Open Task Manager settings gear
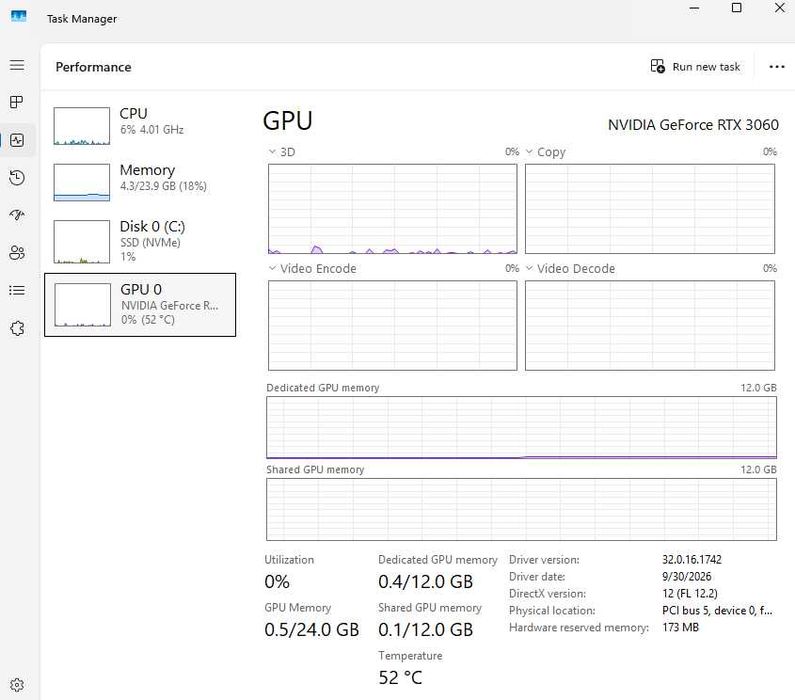The height and width of the screenshot is (700, 795). point(17,685)
